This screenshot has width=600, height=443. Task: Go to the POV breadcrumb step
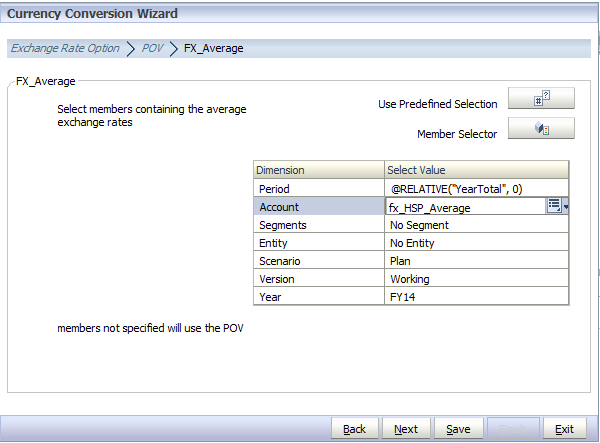coord(152,48)
